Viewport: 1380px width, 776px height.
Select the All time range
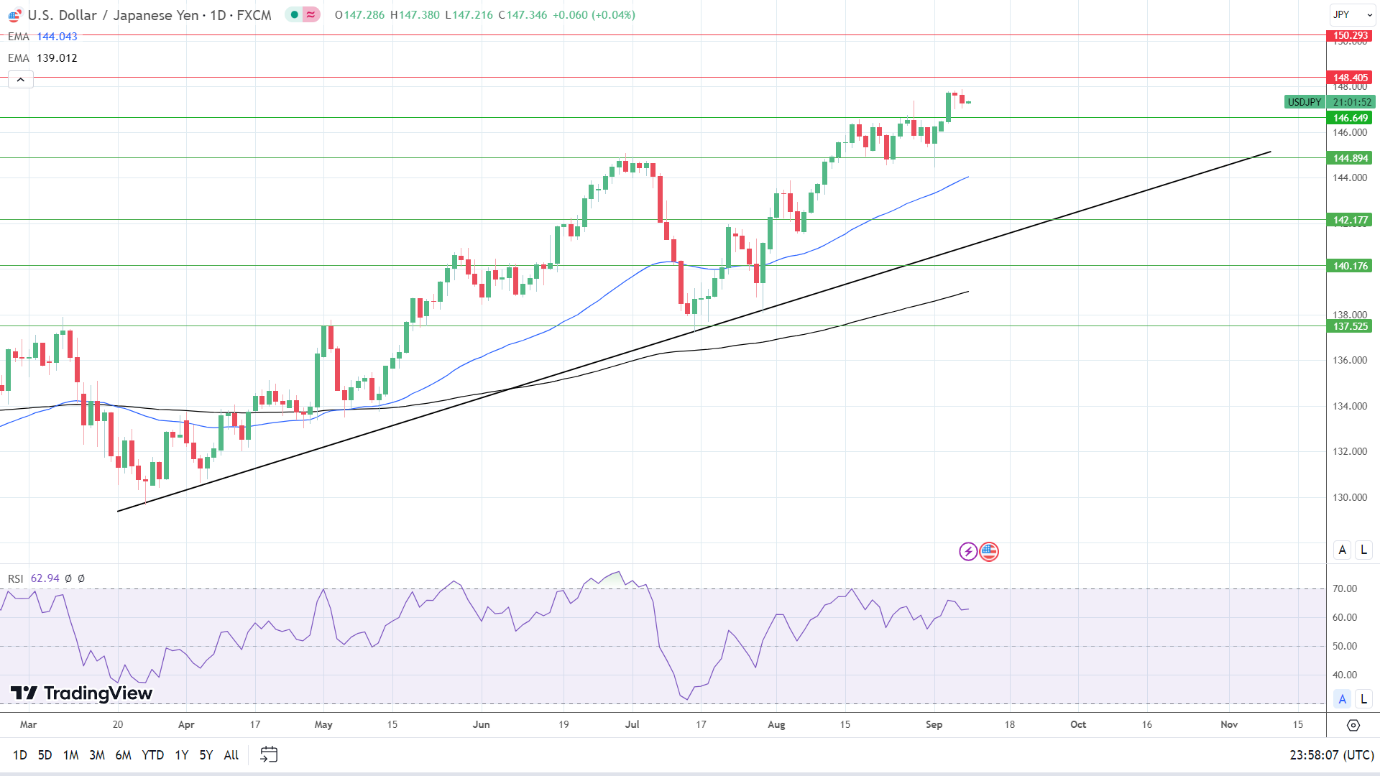point(231,755)
